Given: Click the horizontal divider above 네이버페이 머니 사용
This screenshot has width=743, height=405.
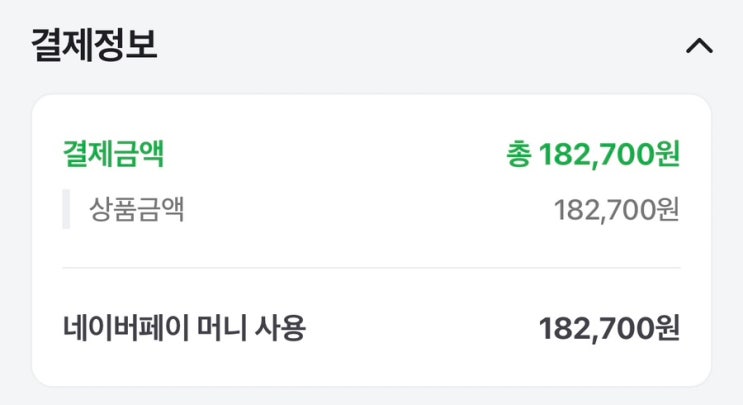Looking at the screenshot, I should (x=371, y=268).
